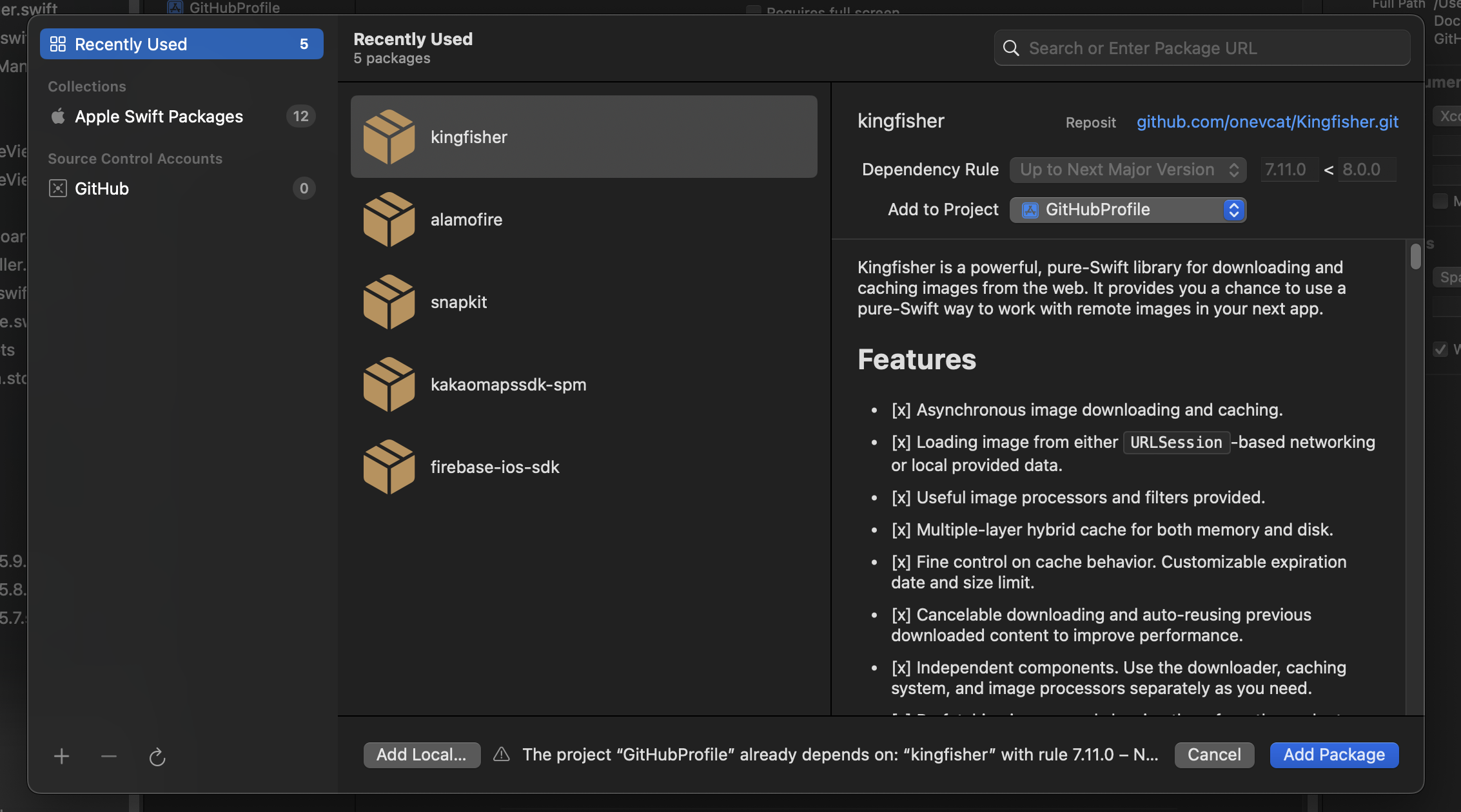Select the alamofire package

584,219
